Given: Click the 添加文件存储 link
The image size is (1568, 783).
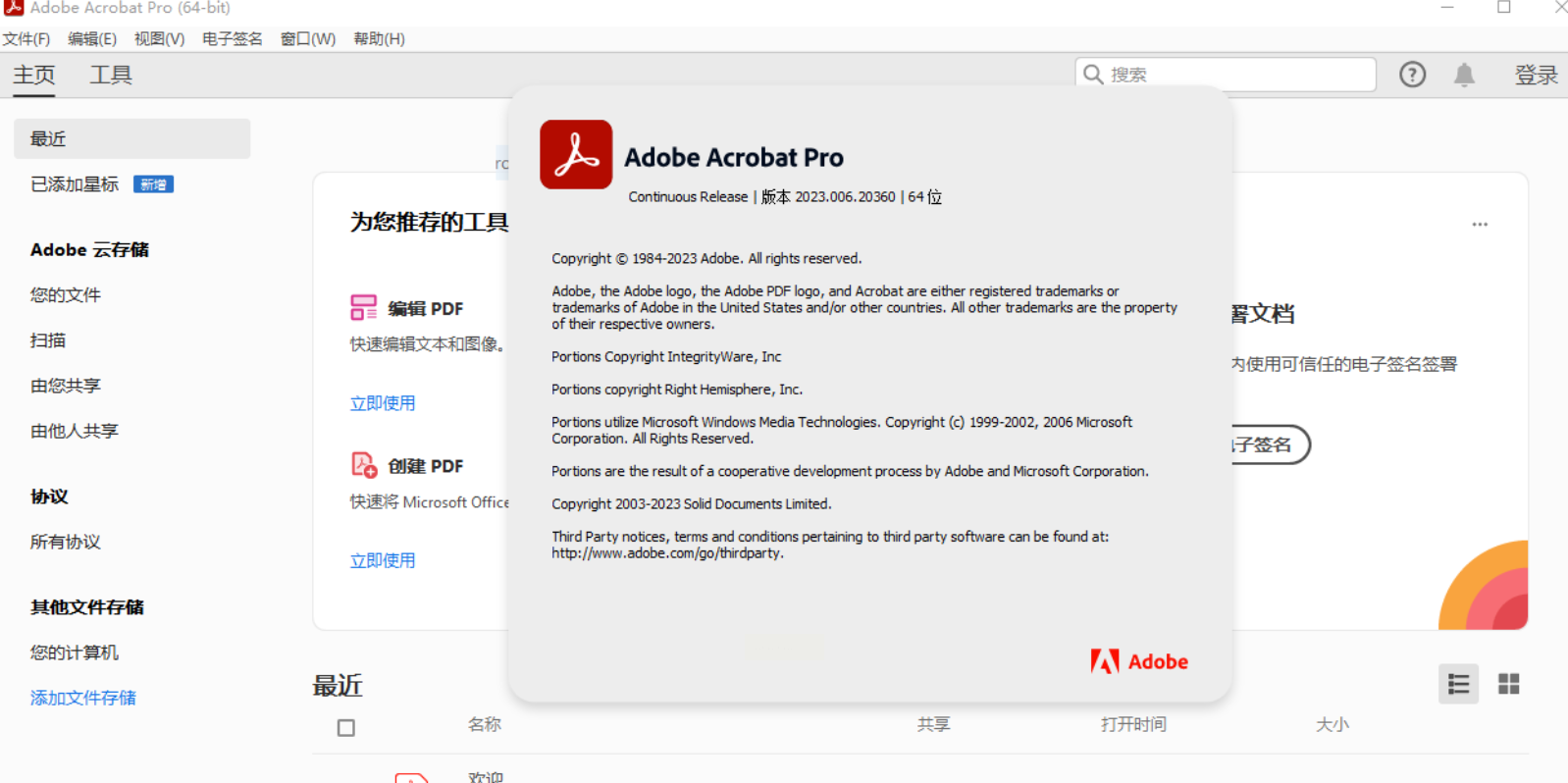Looking at the screenshot, I should tap(83, 698).
